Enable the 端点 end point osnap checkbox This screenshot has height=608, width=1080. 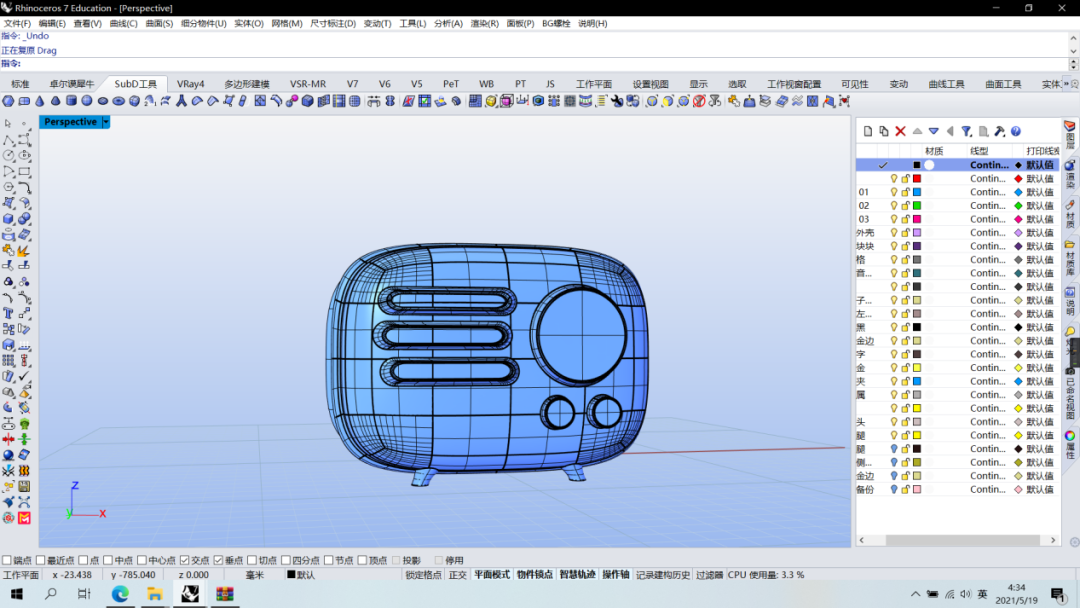pos(7,561)
